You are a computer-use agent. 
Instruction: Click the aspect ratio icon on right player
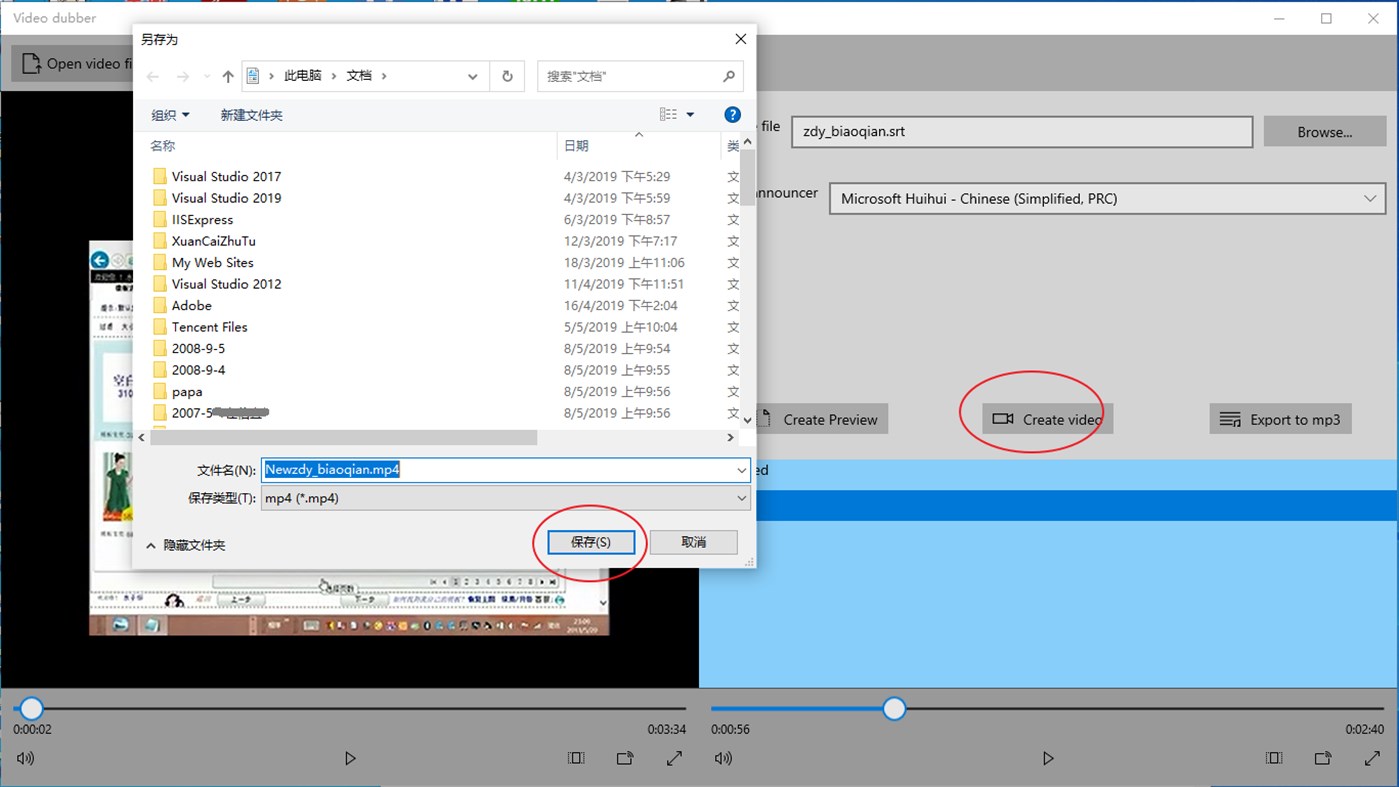1273,758
